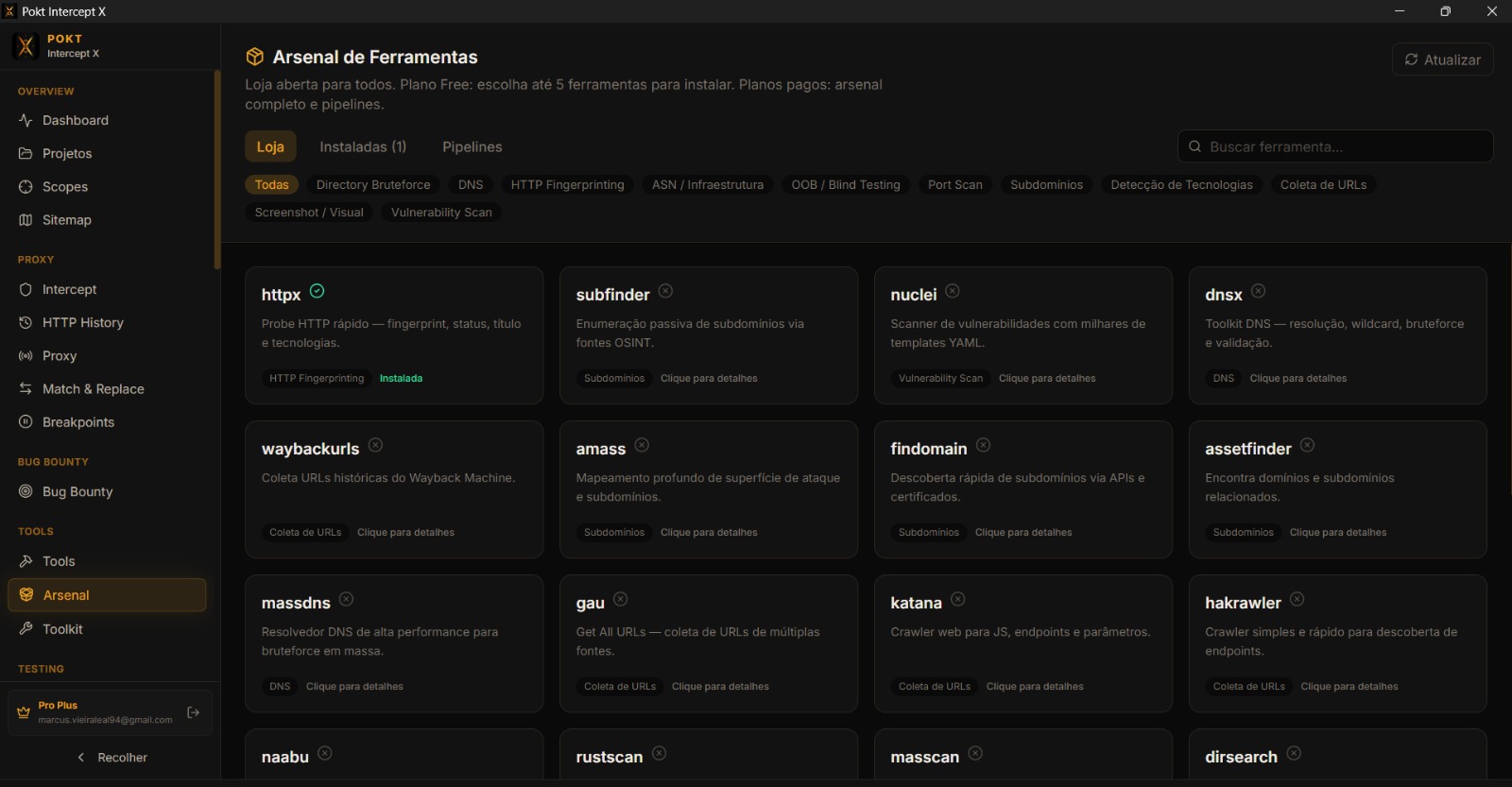Screen dimensions: 1512x787
Task: Click the logout icon beside the account email
Action: click(x=194, y=712)
